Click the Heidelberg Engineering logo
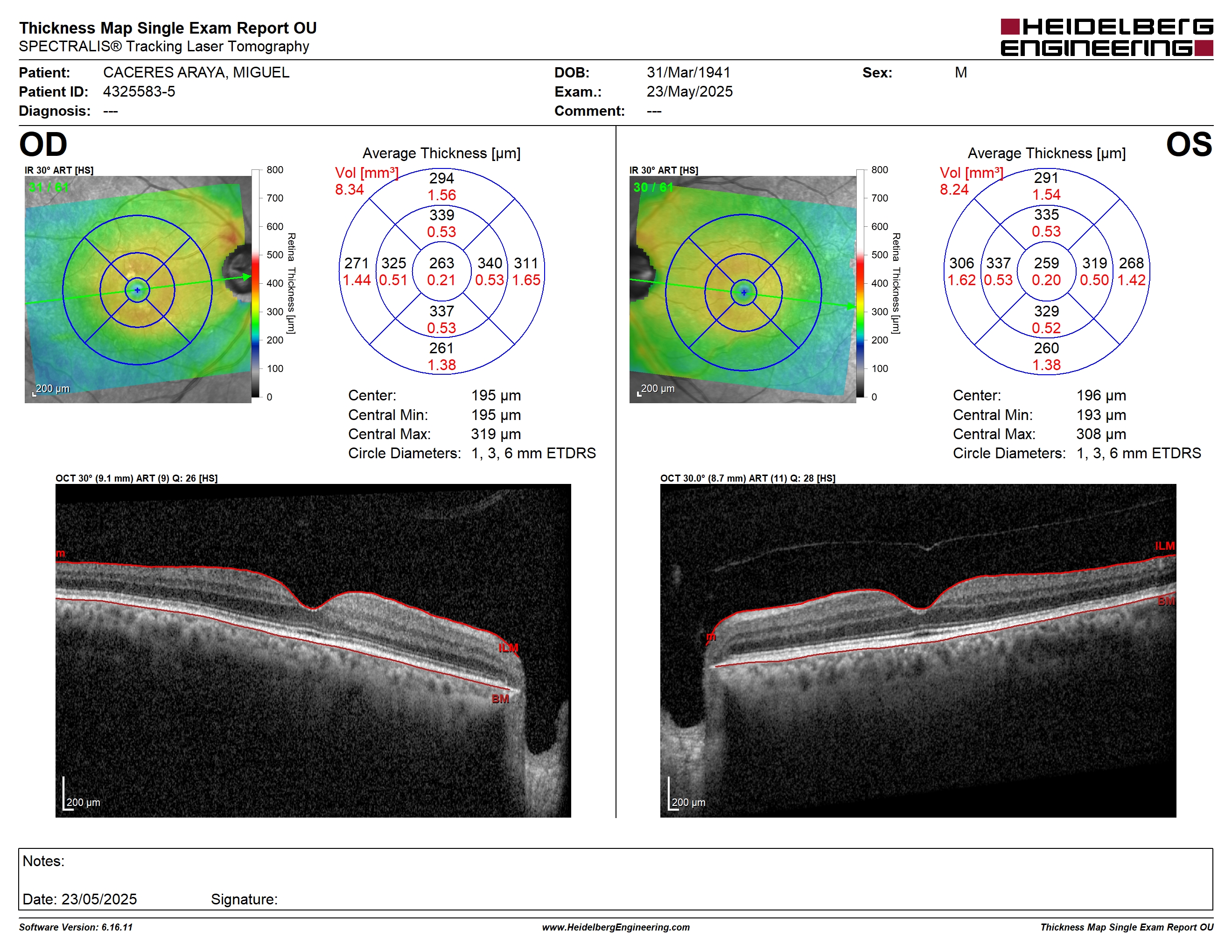This screenshot has height=952, width=1232. pos(1107,37)
